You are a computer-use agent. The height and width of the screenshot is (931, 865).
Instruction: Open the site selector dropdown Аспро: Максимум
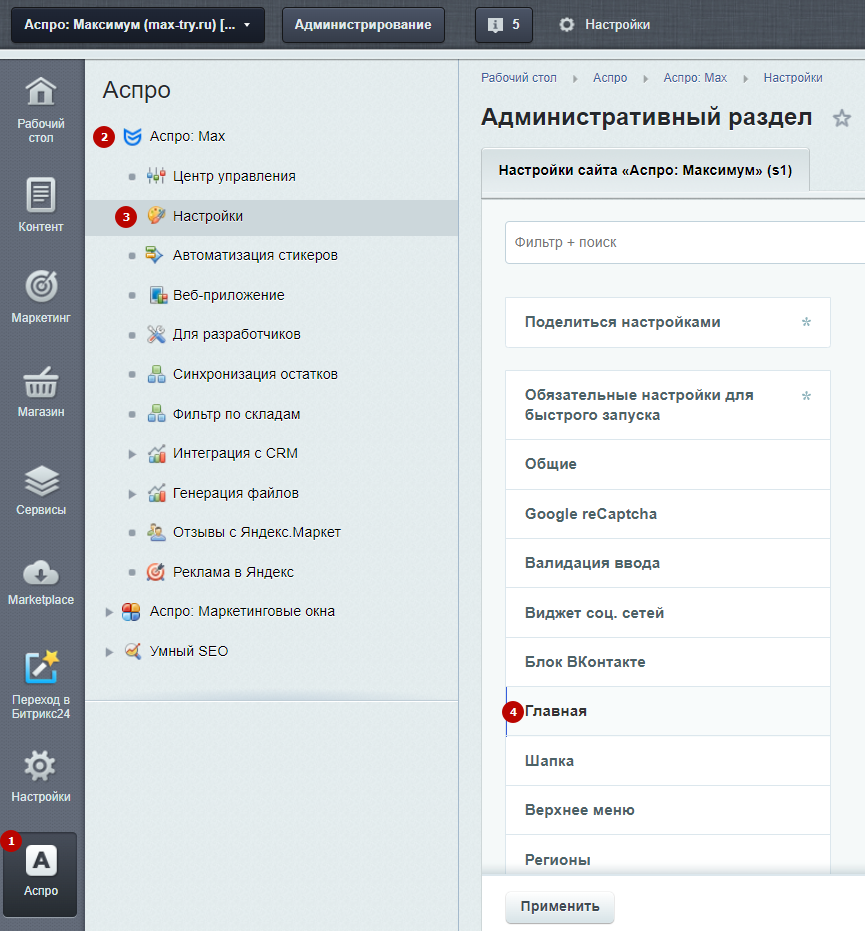coord(138,25)
